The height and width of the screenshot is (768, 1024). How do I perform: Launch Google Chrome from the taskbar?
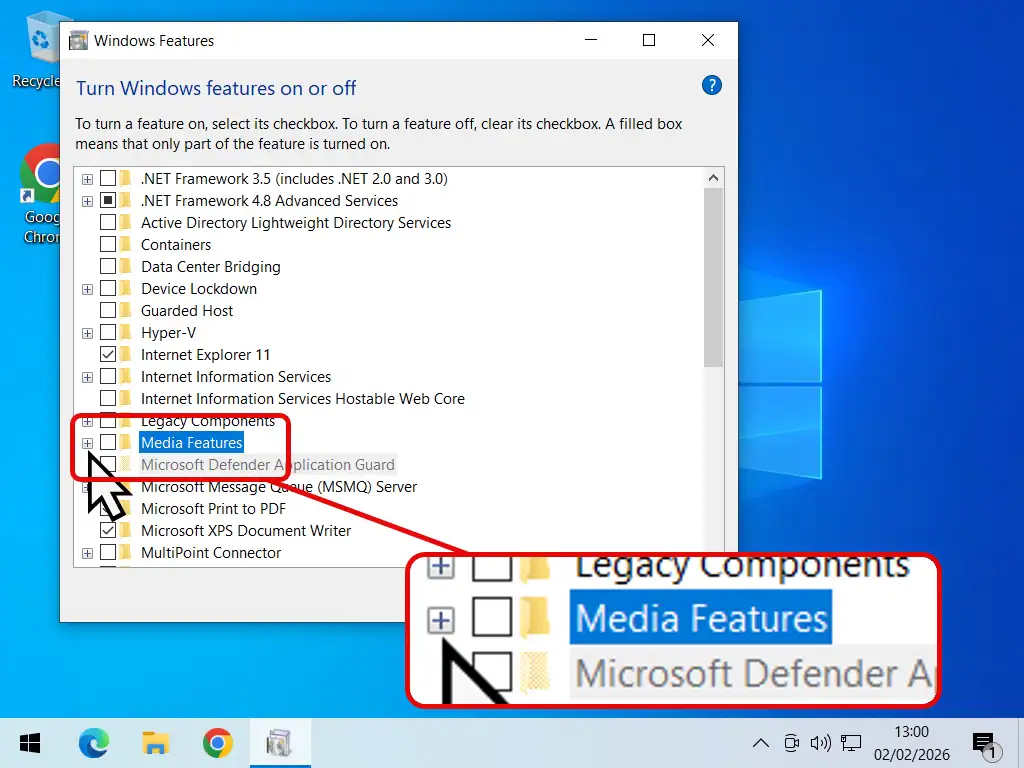point(218,743)
